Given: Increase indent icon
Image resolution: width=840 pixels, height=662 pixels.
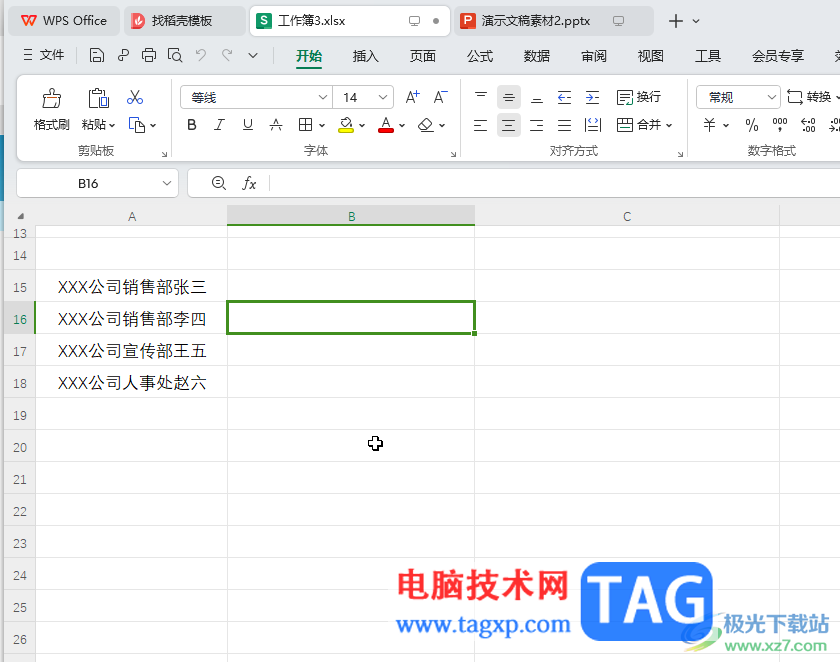Looking at the screenshot, I should tap(592, 97).
